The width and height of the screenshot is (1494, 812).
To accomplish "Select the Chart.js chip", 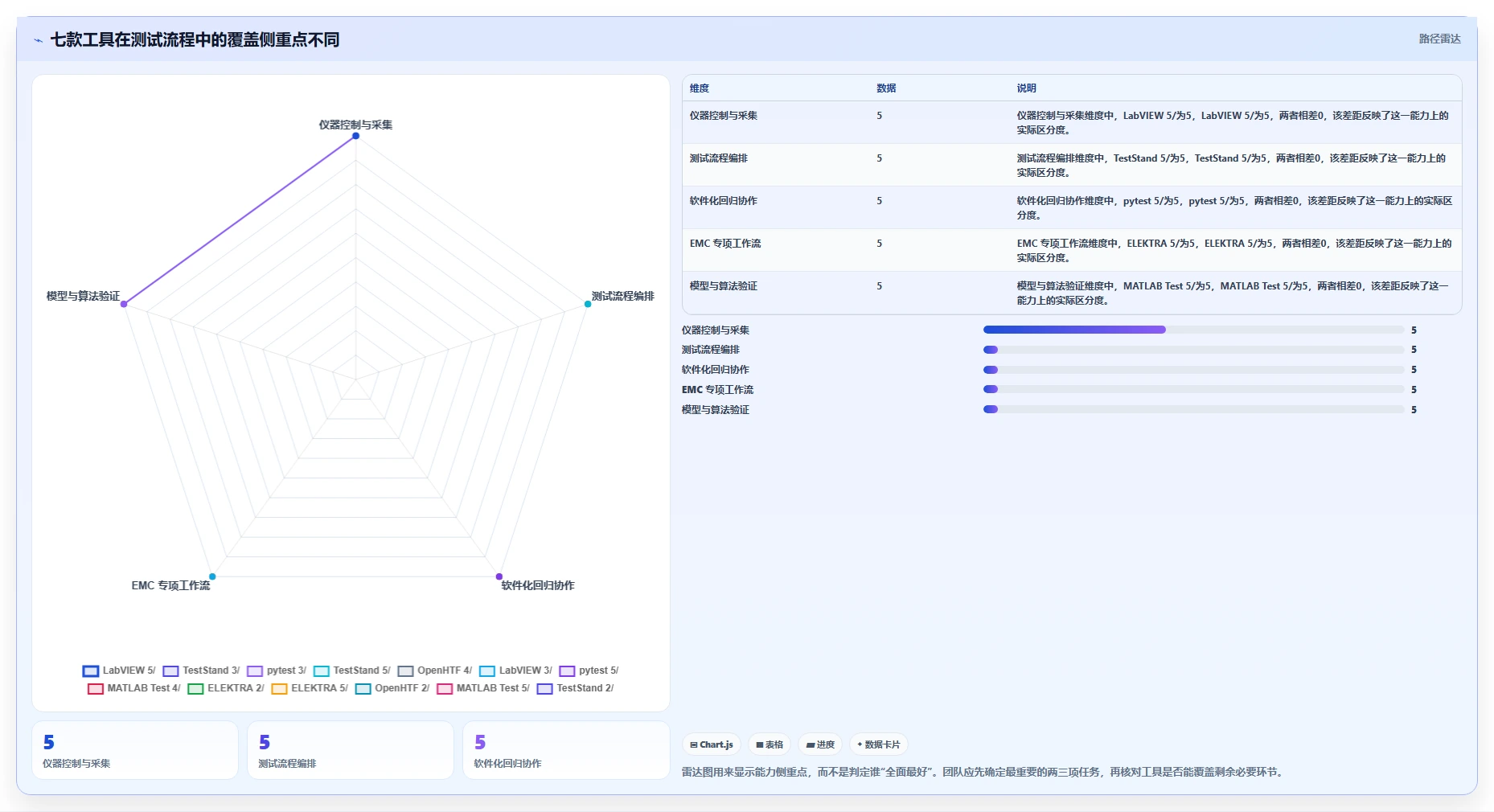I will click(712, 744).
